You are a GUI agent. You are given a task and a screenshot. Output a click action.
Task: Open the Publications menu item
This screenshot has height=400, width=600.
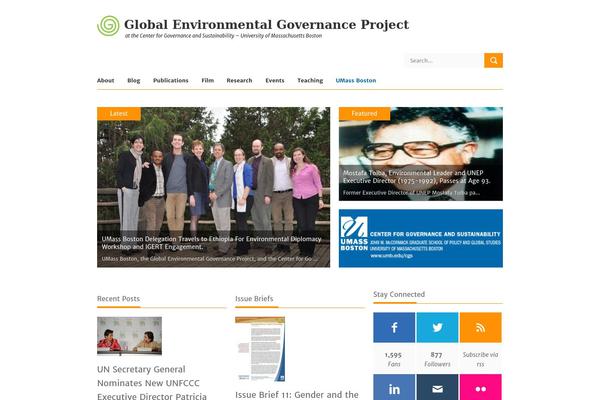click(171, 80)
